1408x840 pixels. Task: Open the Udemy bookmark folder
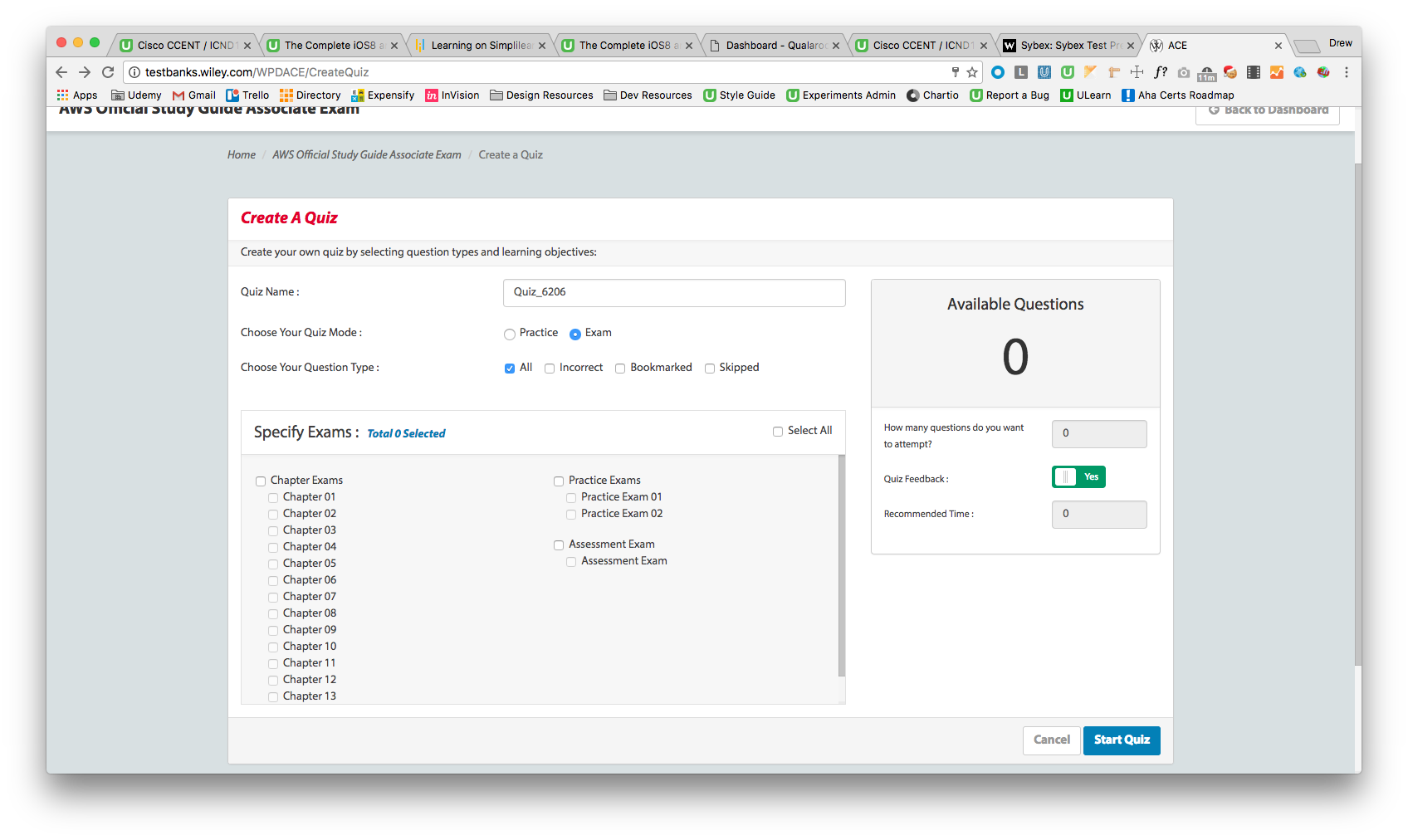[136, 95]
